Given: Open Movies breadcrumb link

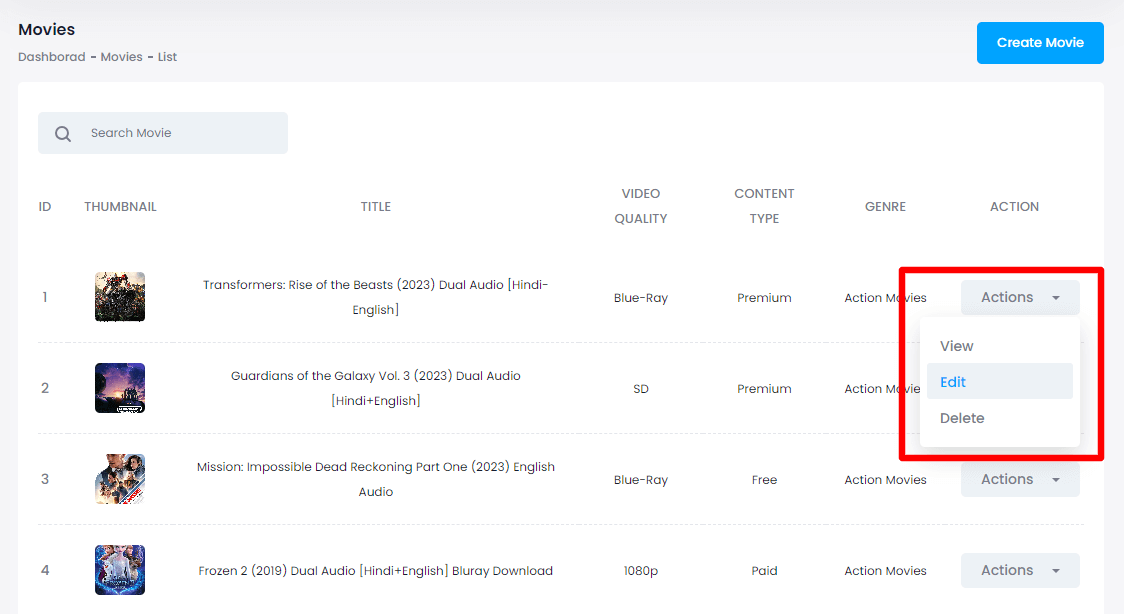Looking at the screenshot, I should 121,57.
